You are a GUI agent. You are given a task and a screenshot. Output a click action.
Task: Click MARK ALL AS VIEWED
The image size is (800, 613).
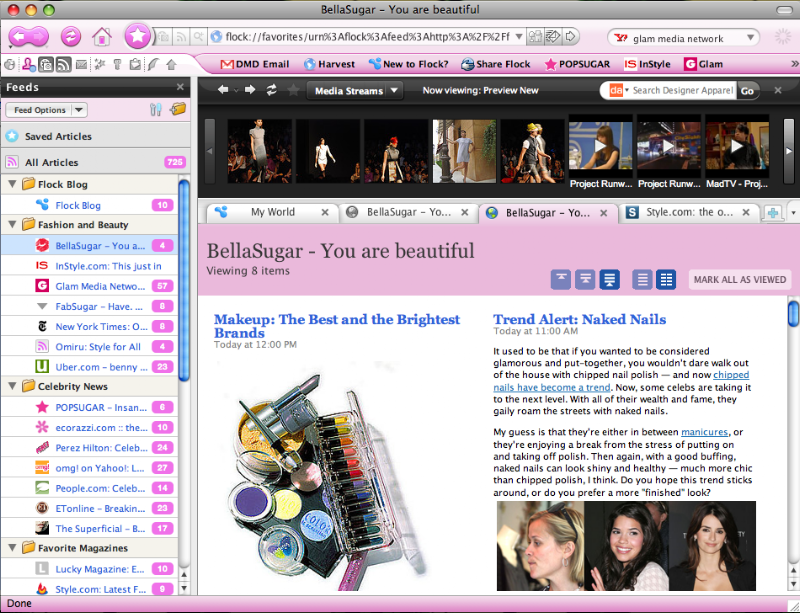point(739,280)
